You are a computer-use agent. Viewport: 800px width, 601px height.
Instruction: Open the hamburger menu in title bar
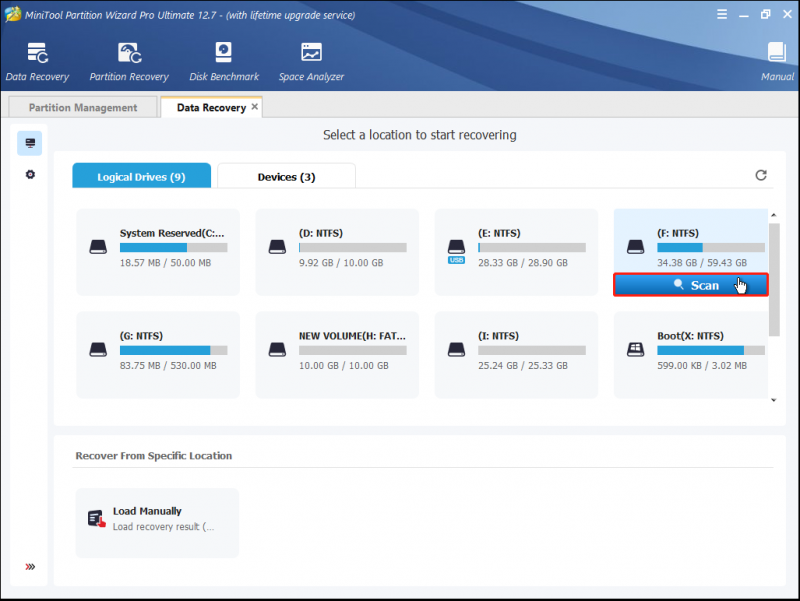pyautogui.click(x=721, y=14)
